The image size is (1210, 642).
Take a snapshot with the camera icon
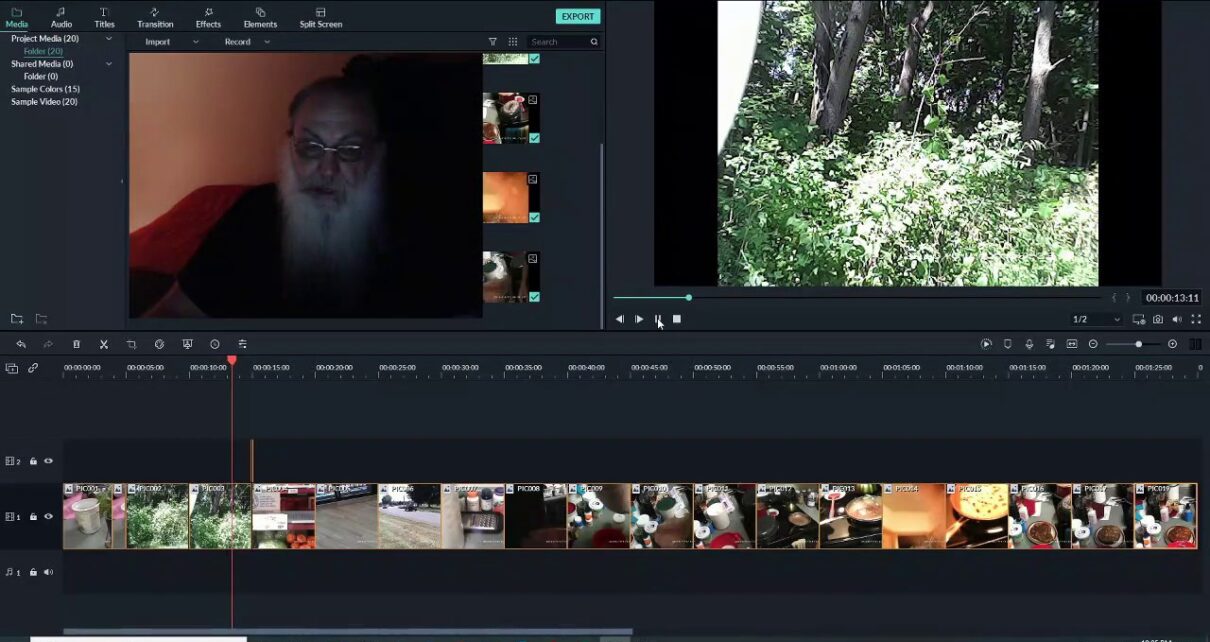click(1157, 319)
